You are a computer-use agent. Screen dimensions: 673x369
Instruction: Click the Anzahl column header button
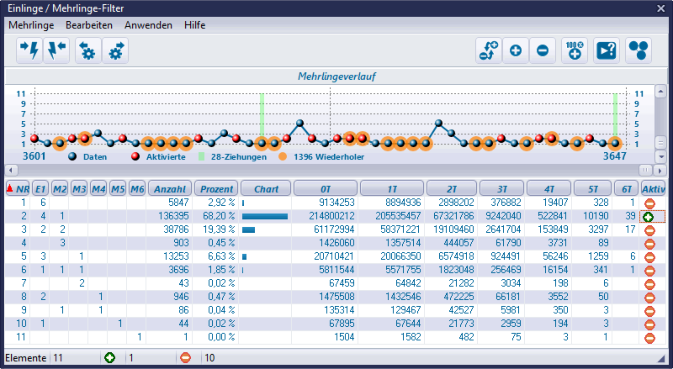pyautogui.click(x=170, y=189)
